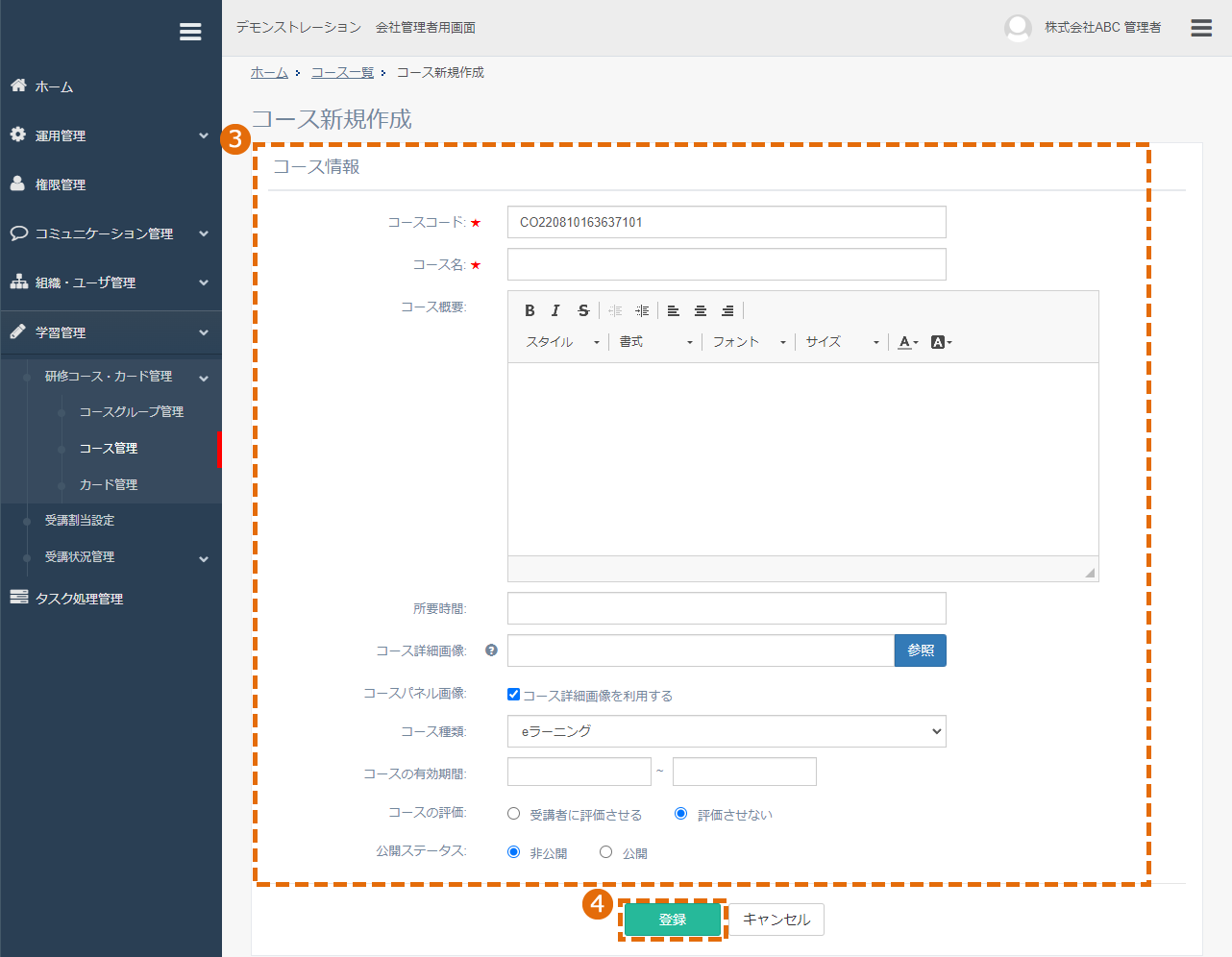Center align text in the editor
This screenshot has height=957, width=1232.
[x=701, y=310]
